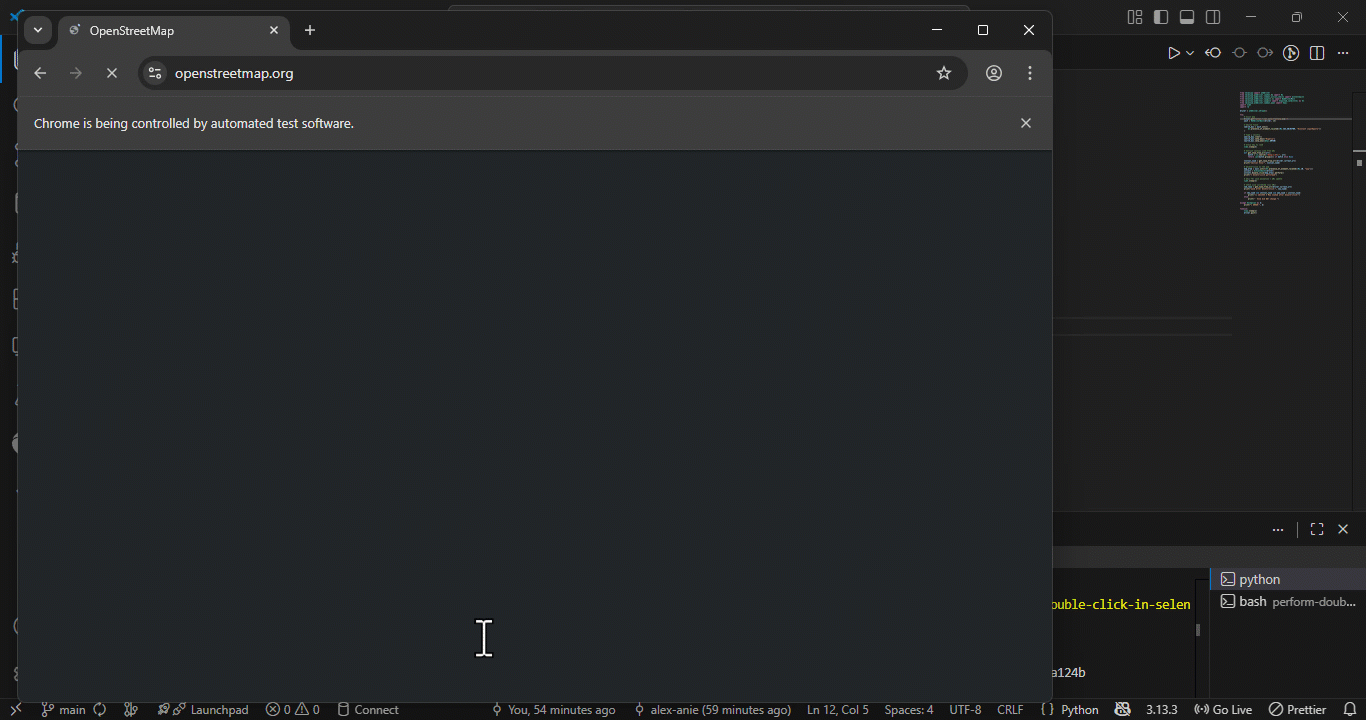
Task: Open Chrome's three-dot menu
Action: [1030, 72]
